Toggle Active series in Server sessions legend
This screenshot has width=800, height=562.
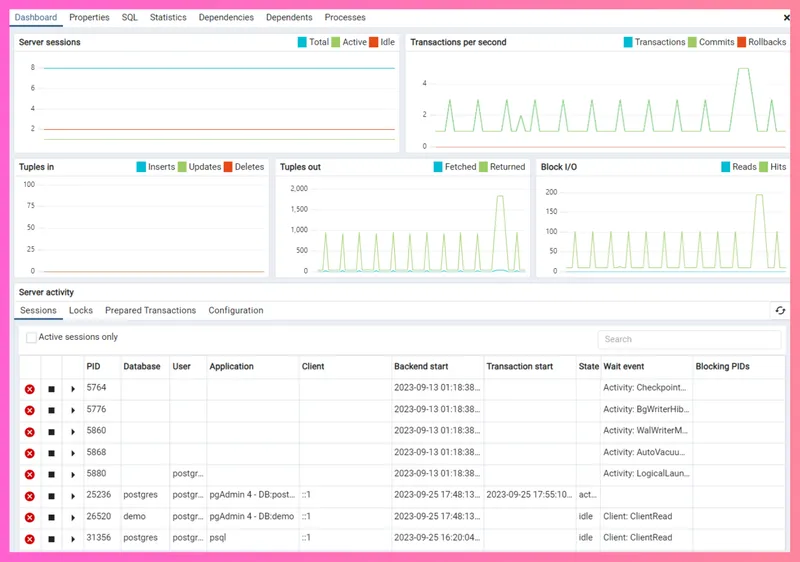336,42
